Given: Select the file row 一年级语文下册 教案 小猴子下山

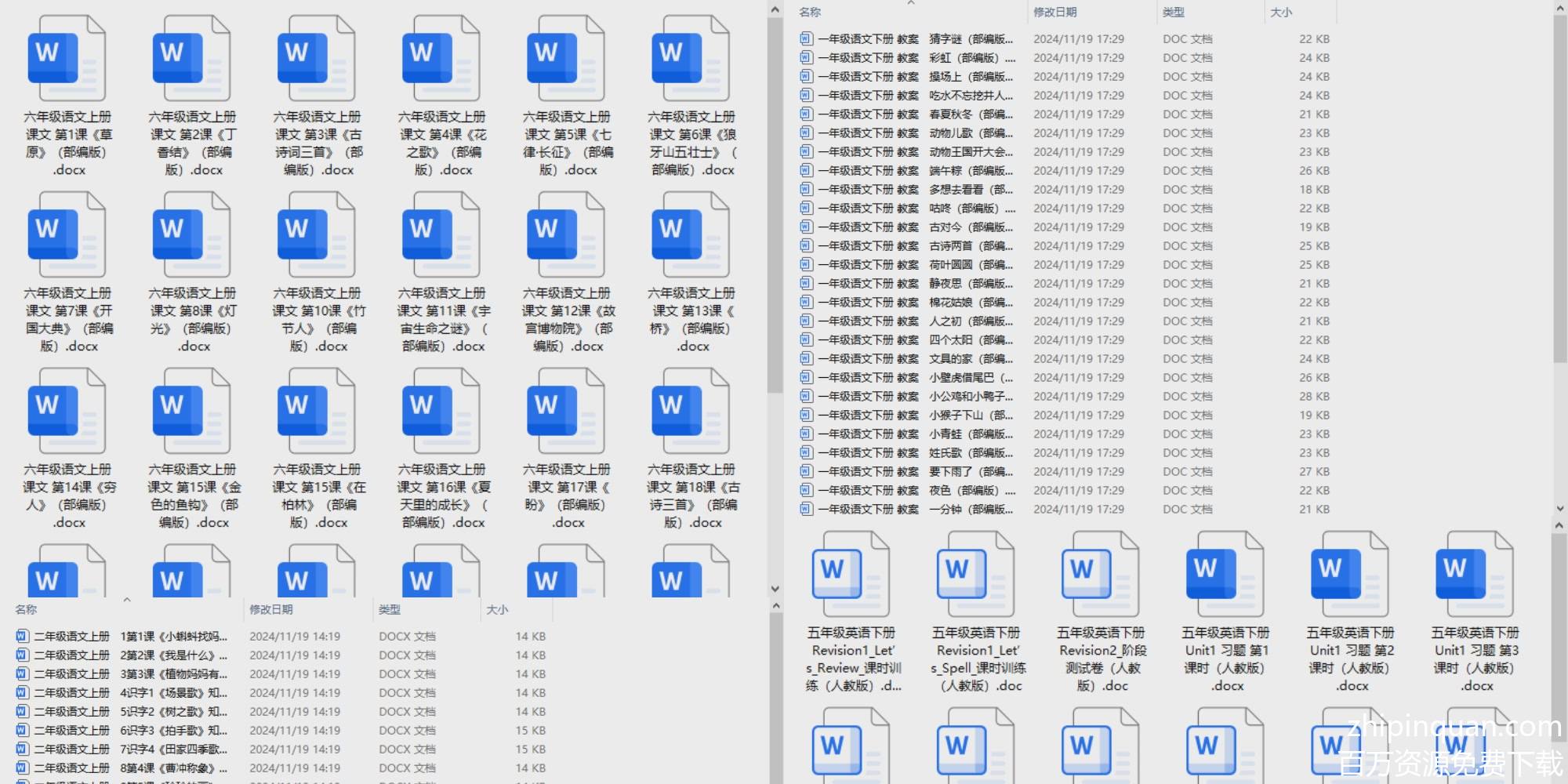Looking at the screenshot, I should [909, 415].
